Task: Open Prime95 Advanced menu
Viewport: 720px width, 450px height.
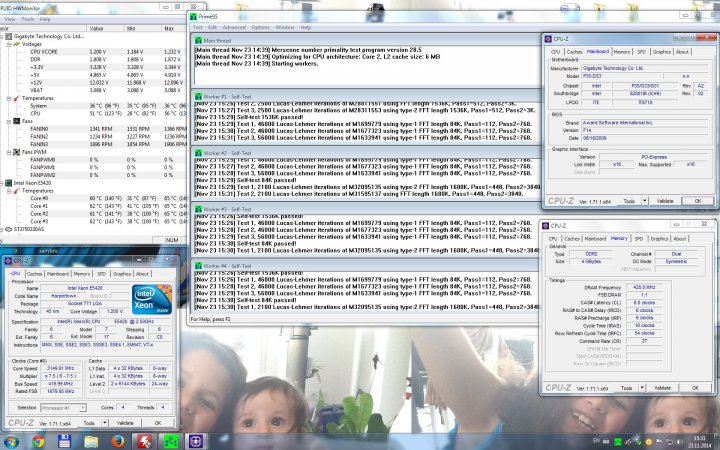Action: tap(234, 28)
